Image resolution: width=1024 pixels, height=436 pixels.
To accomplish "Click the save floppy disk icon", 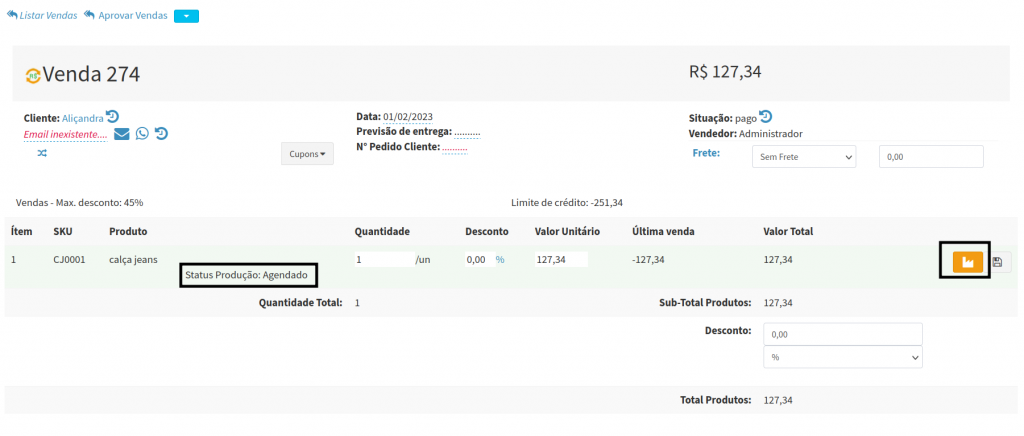I will click(x=999, y=262).
